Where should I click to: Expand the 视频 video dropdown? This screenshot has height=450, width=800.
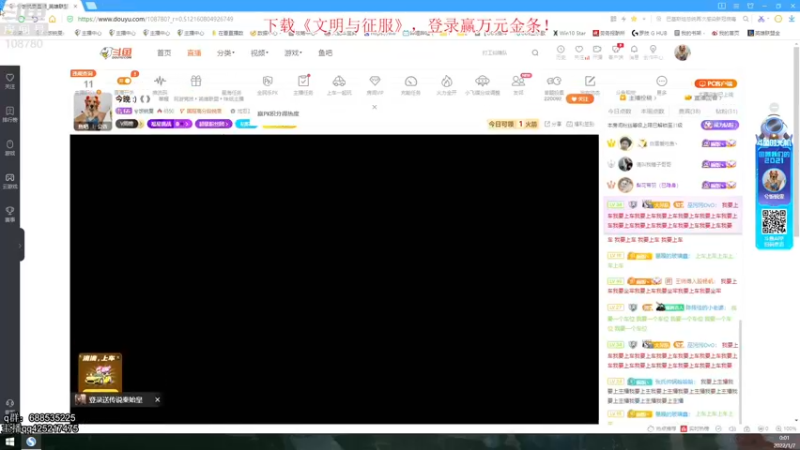click(259, 53)
